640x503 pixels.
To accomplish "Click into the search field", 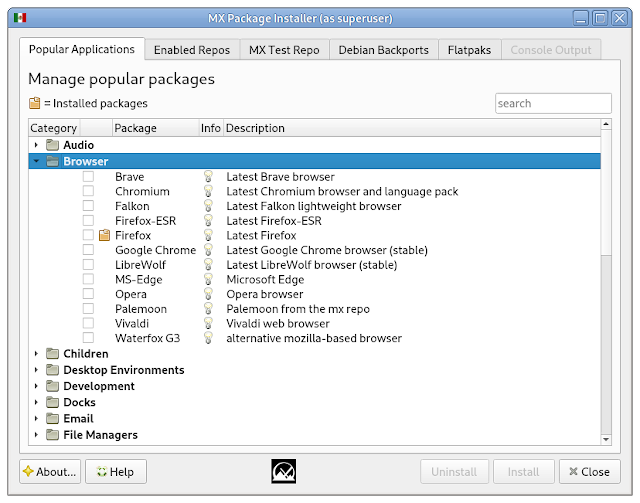I will pyautogui.click(x=553, y=103).
